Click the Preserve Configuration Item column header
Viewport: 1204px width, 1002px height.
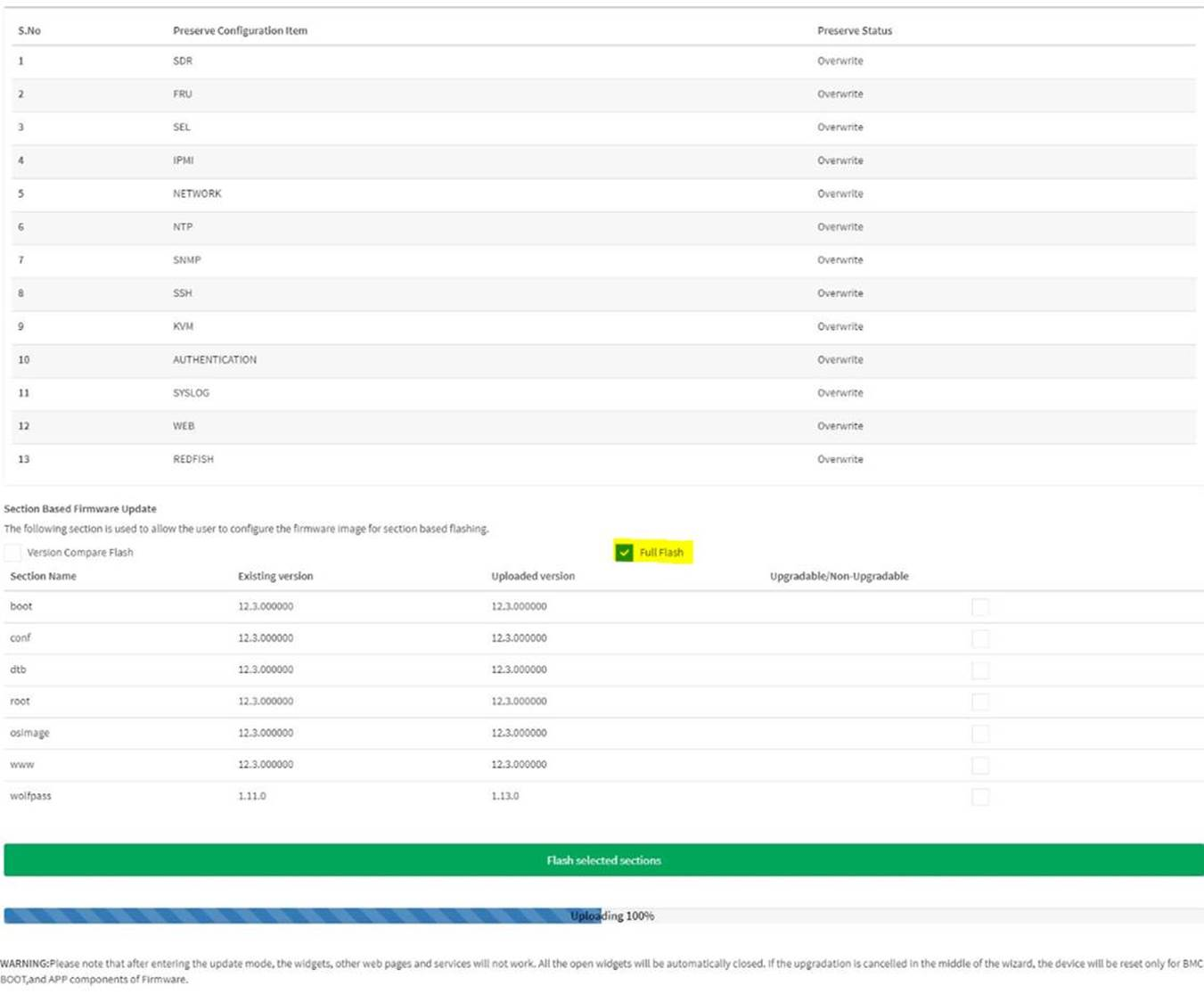point(240,30)
